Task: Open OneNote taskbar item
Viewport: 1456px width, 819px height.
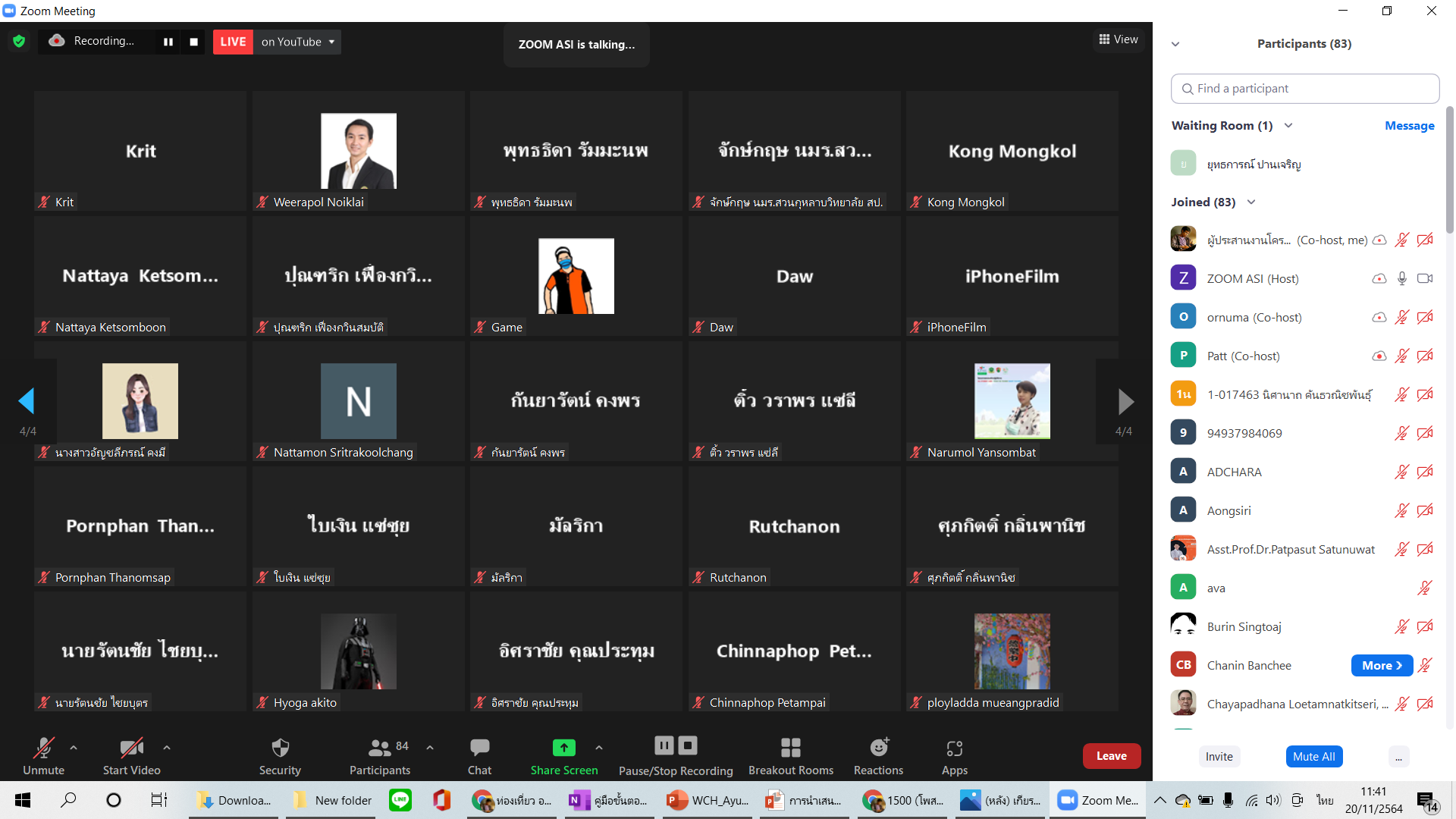Action: pyautogui.click(x=610, y=800)
